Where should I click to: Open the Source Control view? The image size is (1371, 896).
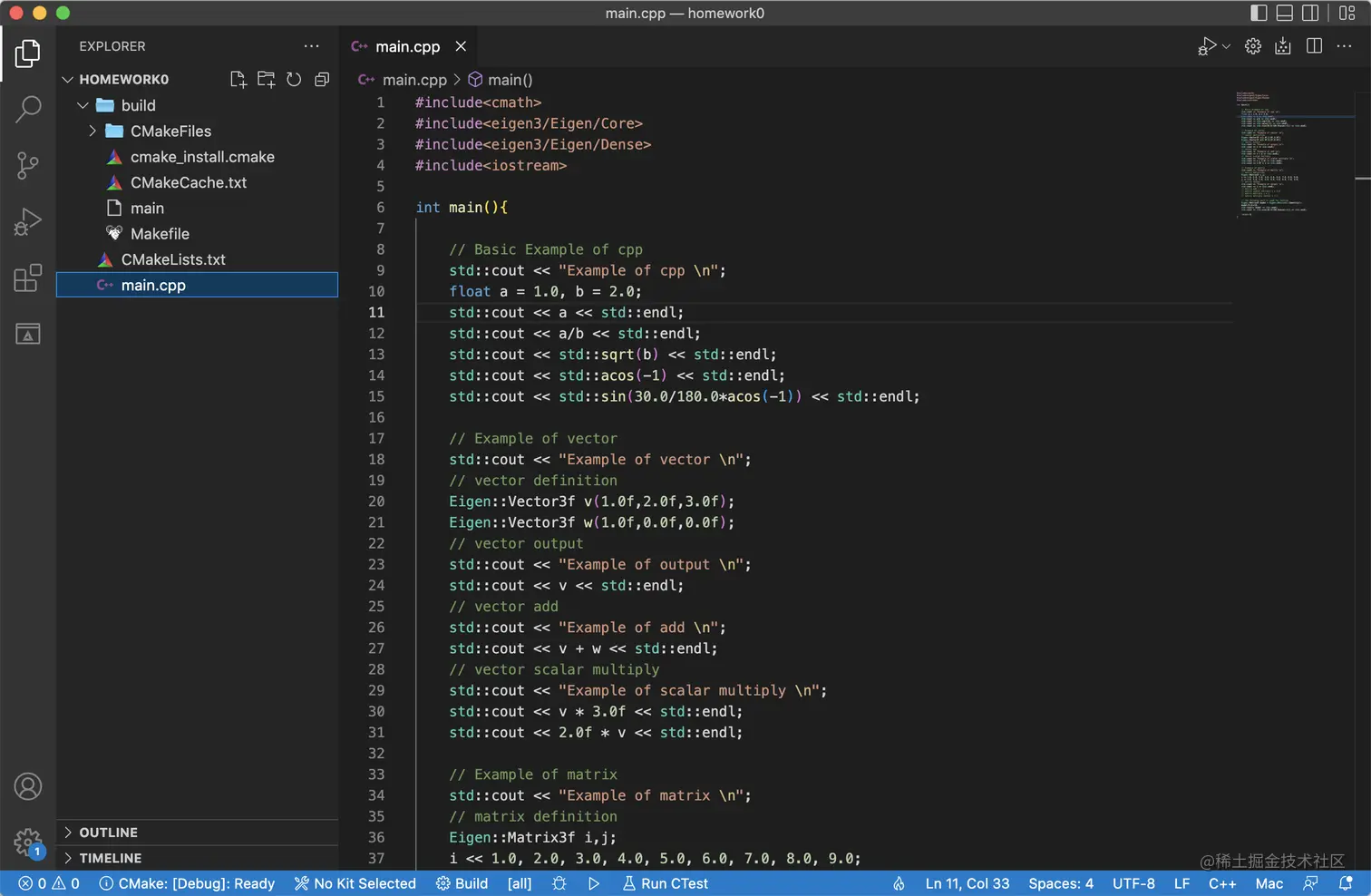coord(28,165)
